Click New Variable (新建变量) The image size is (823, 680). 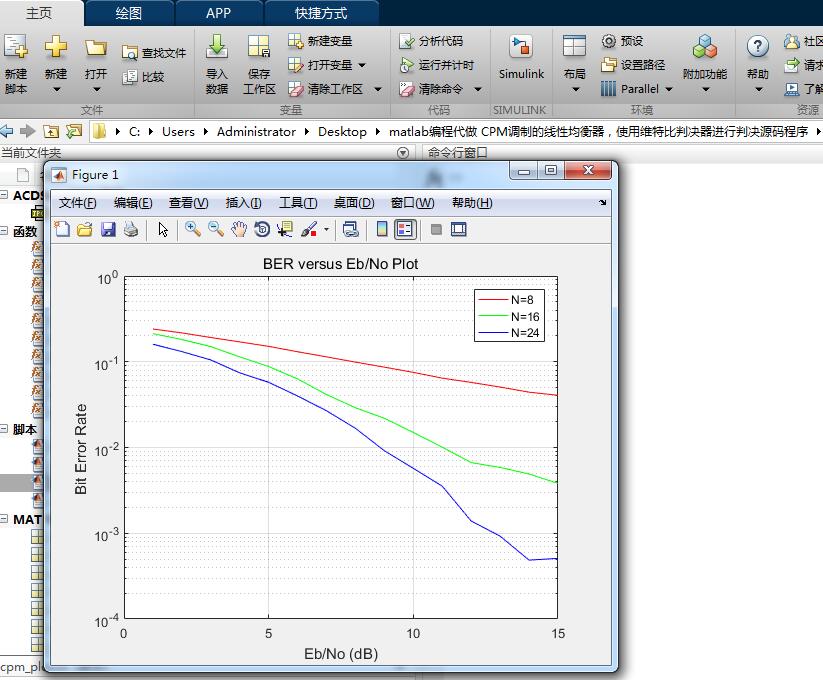coord(320,40)
